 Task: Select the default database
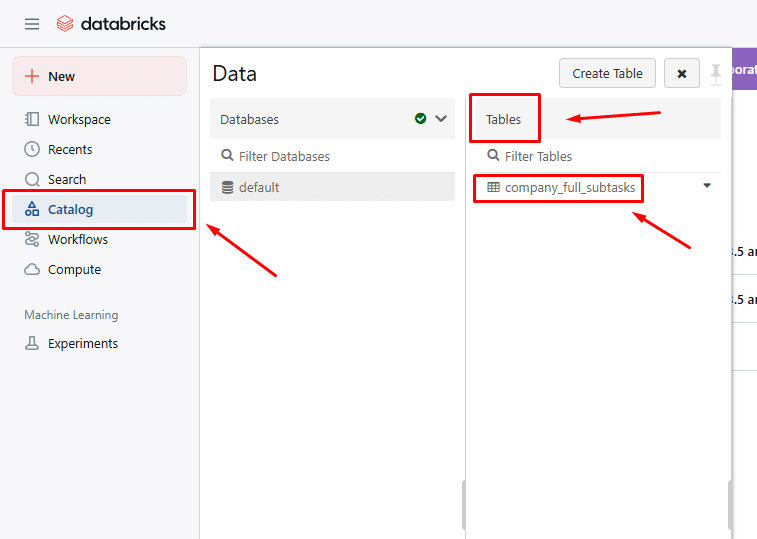click(x=333, y=187)
